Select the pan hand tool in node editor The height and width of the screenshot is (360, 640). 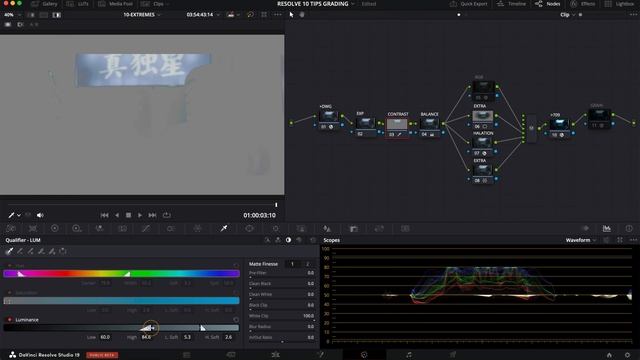(x=302, y=15)
